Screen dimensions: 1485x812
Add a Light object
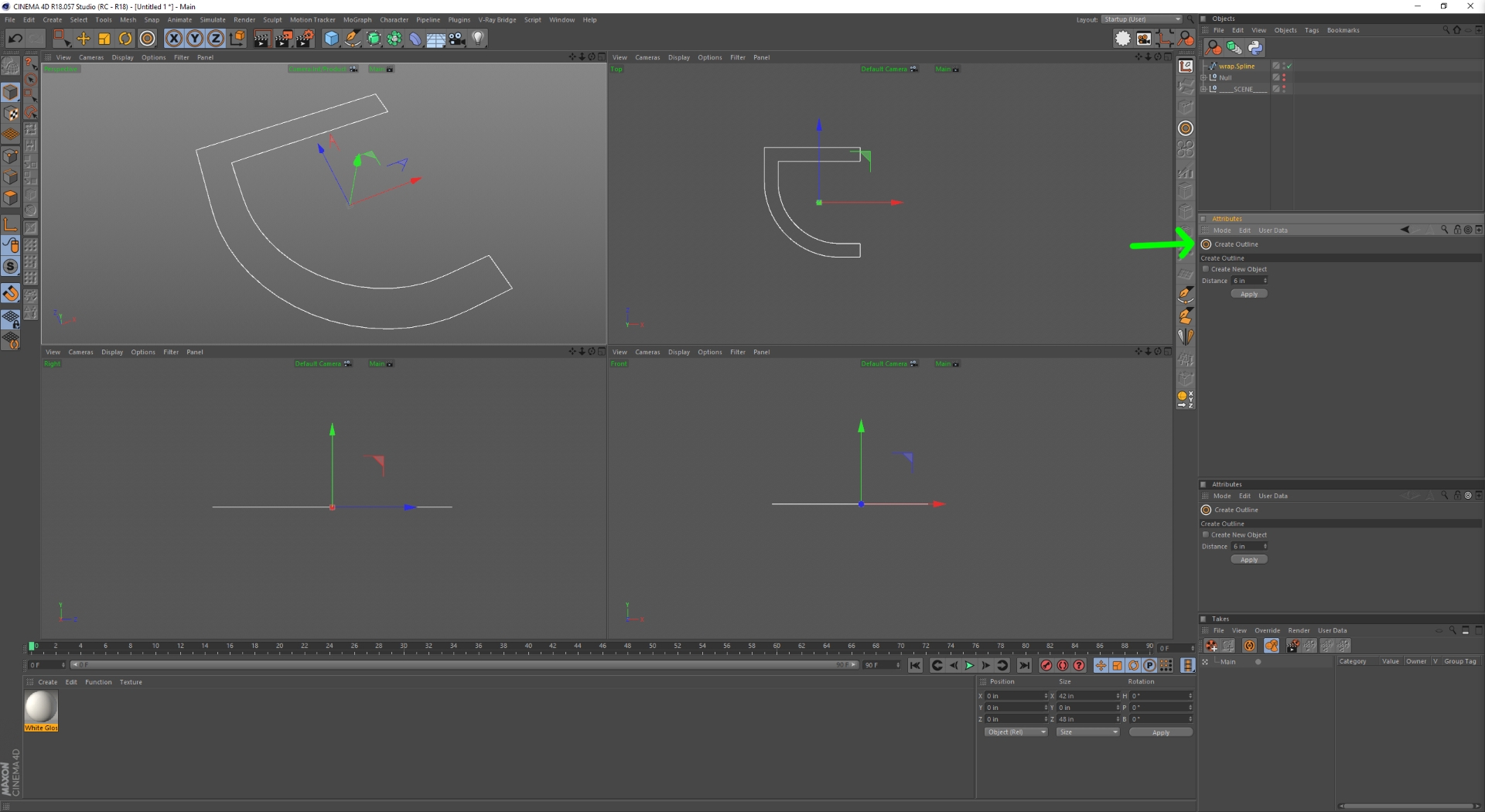click(x=478, y=38)
